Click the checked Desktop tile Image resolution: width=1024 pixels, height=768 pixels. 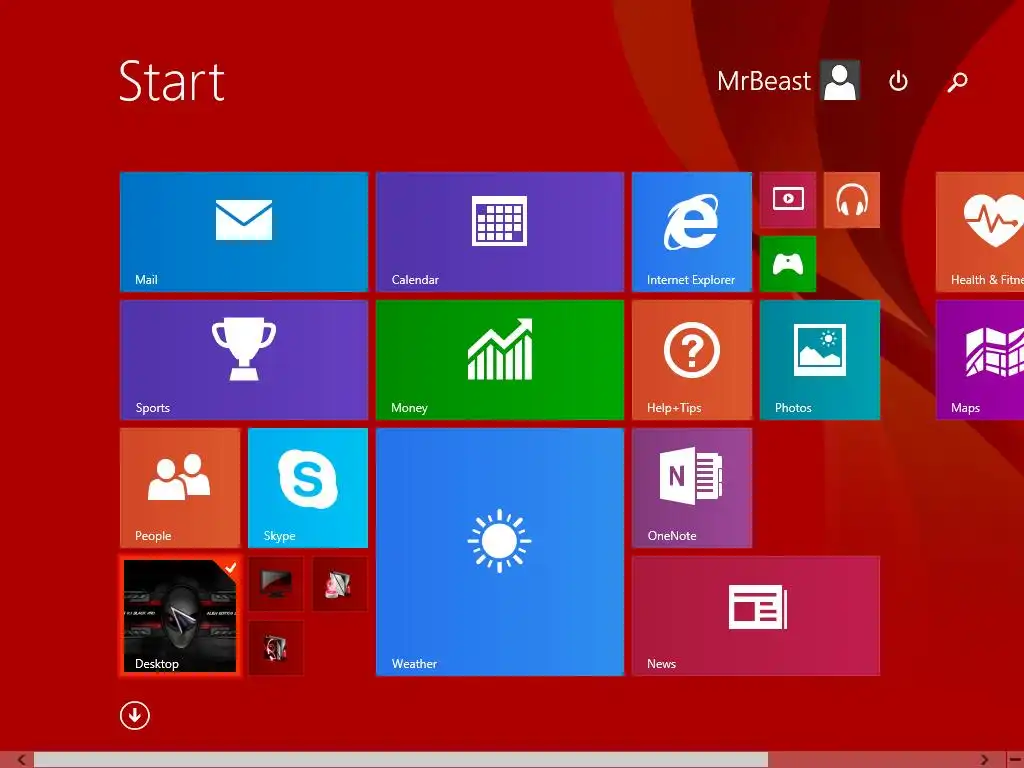(180, 616)
